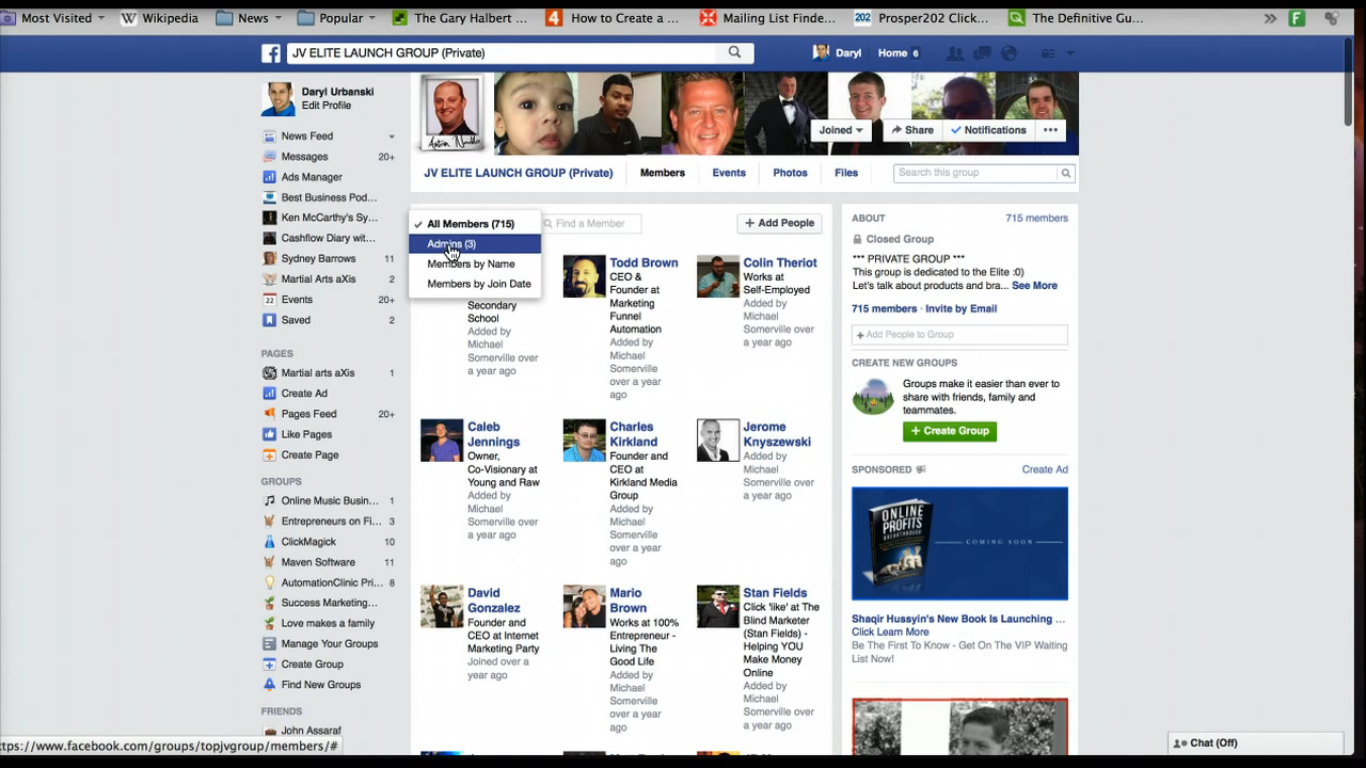
Task: Open Daryl profile in blue bar
Action: point(837,53)
